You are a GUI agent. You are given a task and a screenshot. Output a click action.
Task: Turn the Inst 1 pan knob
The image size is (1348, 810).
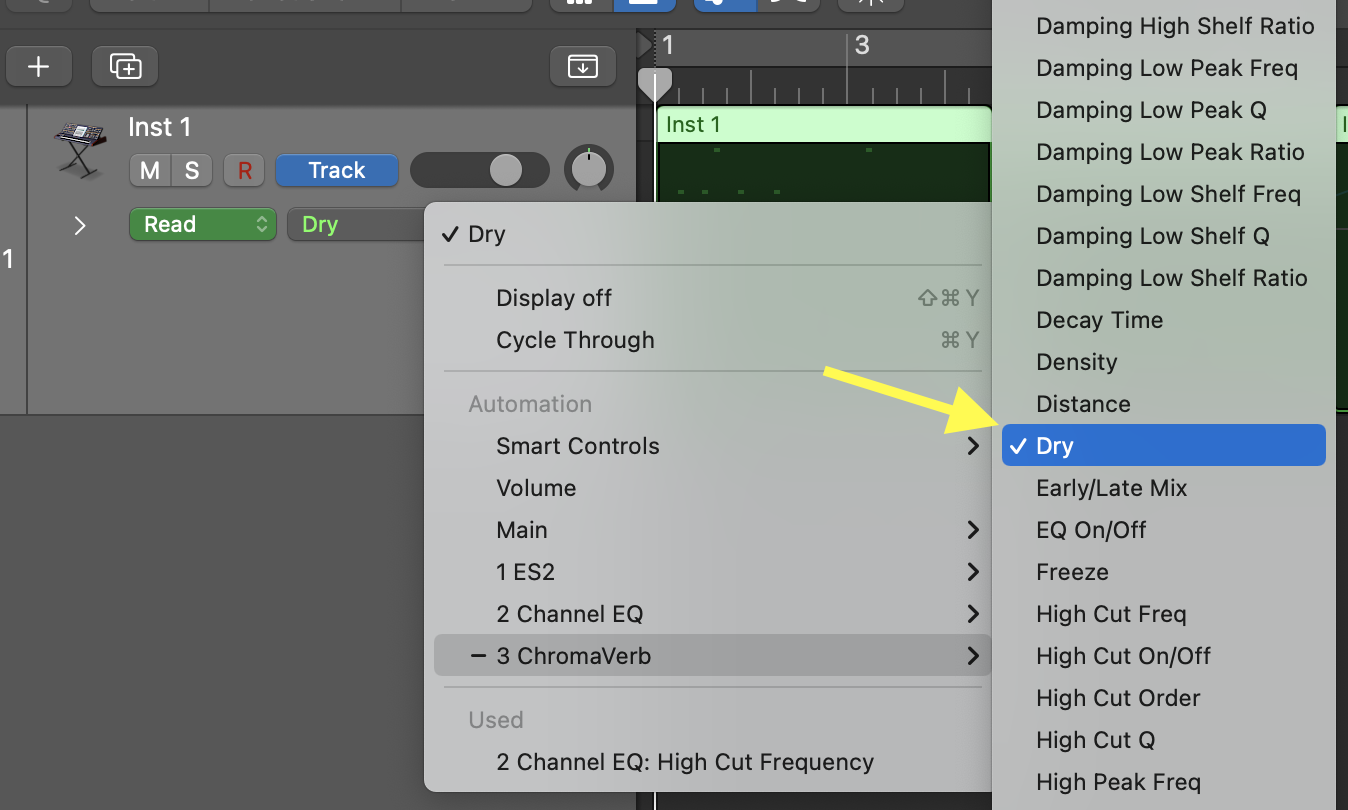click(x=589, y=170)
